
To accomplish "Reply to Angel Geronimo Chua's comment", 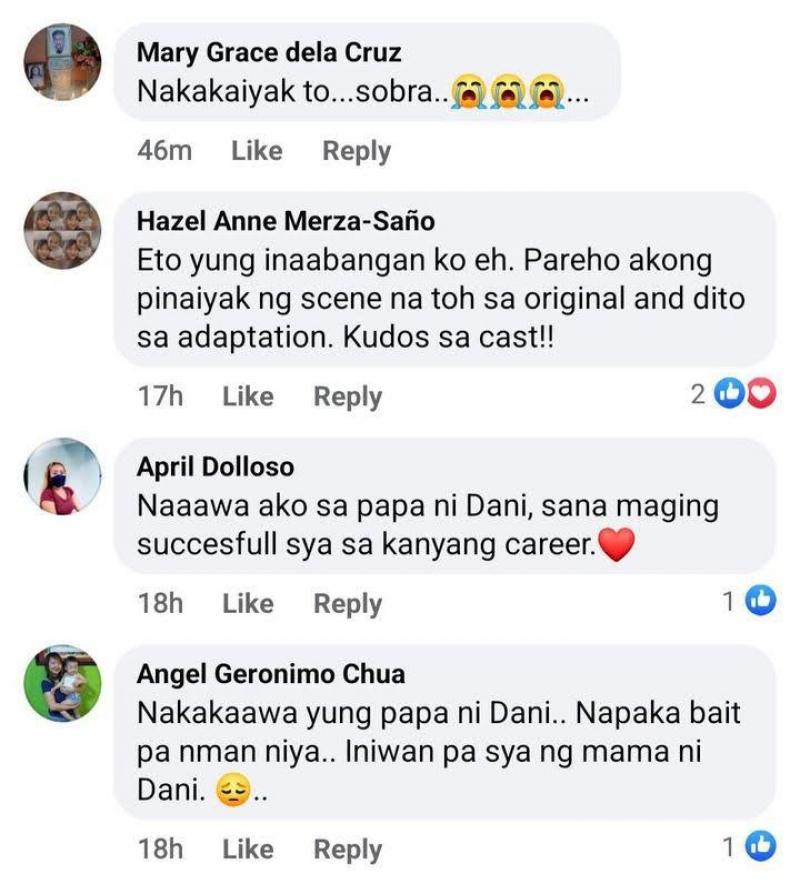I will [348, 849].
